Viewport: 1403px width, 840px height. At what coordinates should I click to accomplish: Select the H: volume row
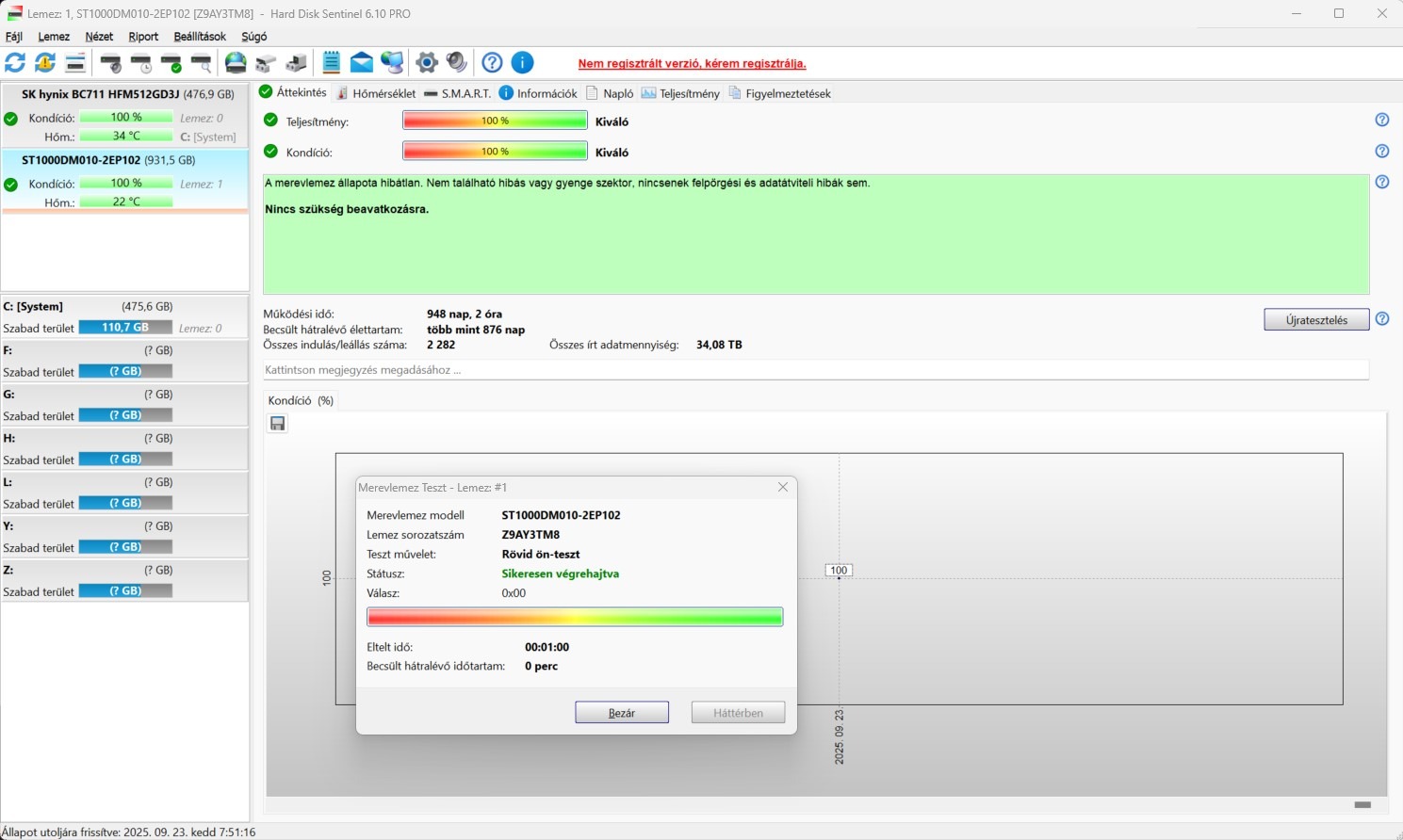125,449
